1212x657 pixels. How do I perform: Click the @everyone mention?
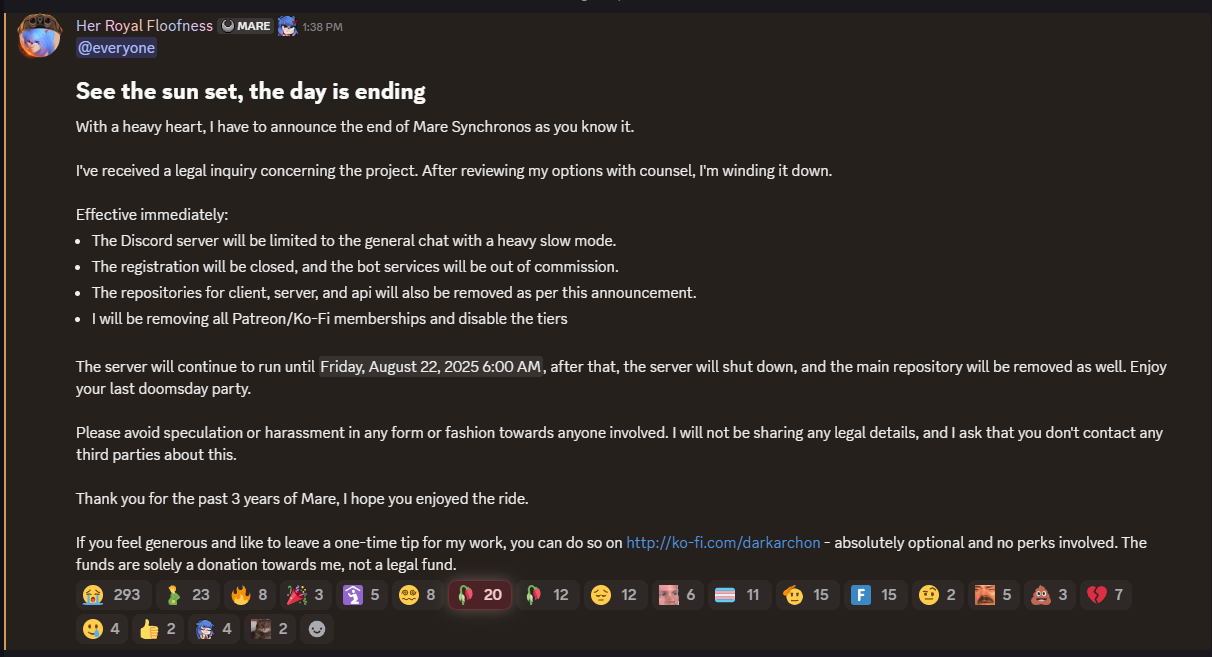tap(116, 47)
